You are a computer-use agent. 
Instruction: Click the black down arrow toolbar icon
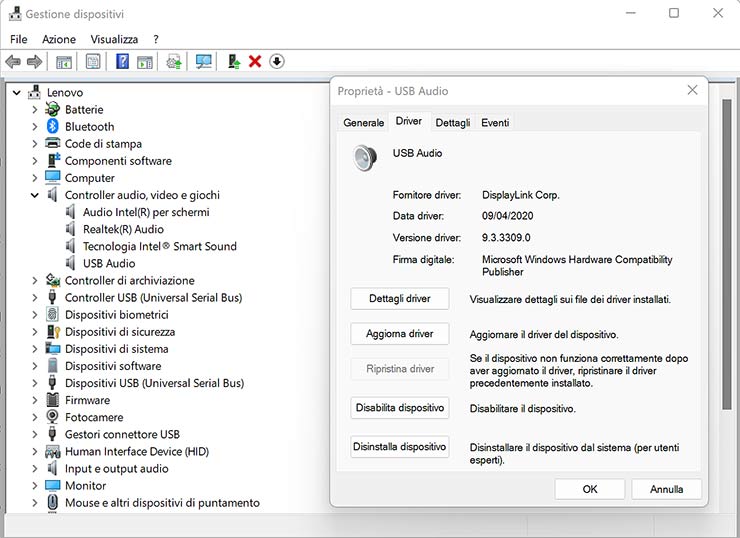[277, 62]
